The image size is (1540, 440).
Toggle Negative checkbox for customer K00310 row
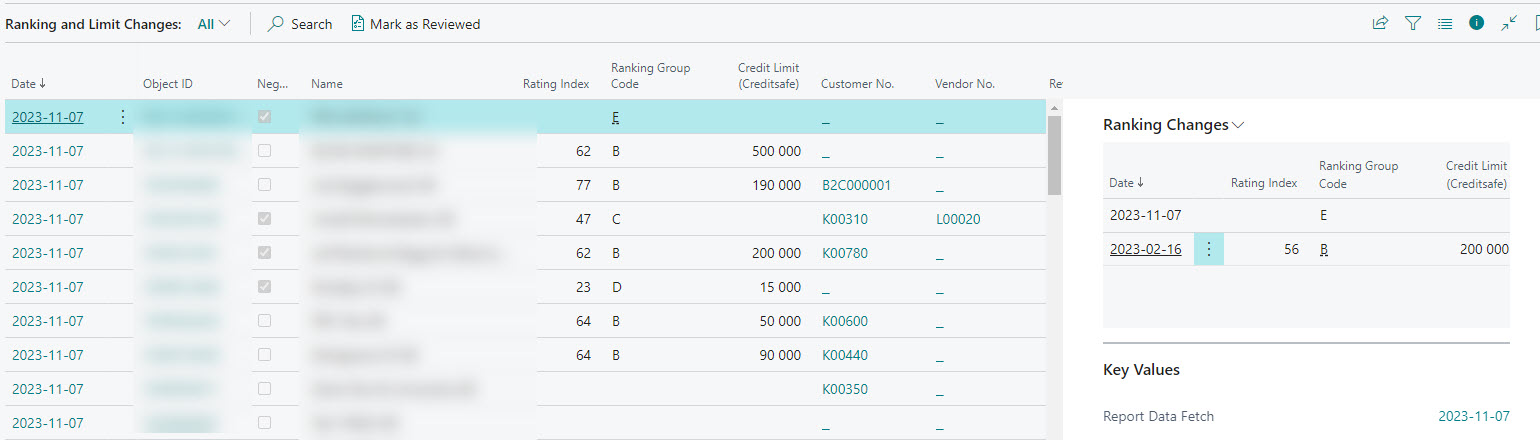[x=264, y=219]
